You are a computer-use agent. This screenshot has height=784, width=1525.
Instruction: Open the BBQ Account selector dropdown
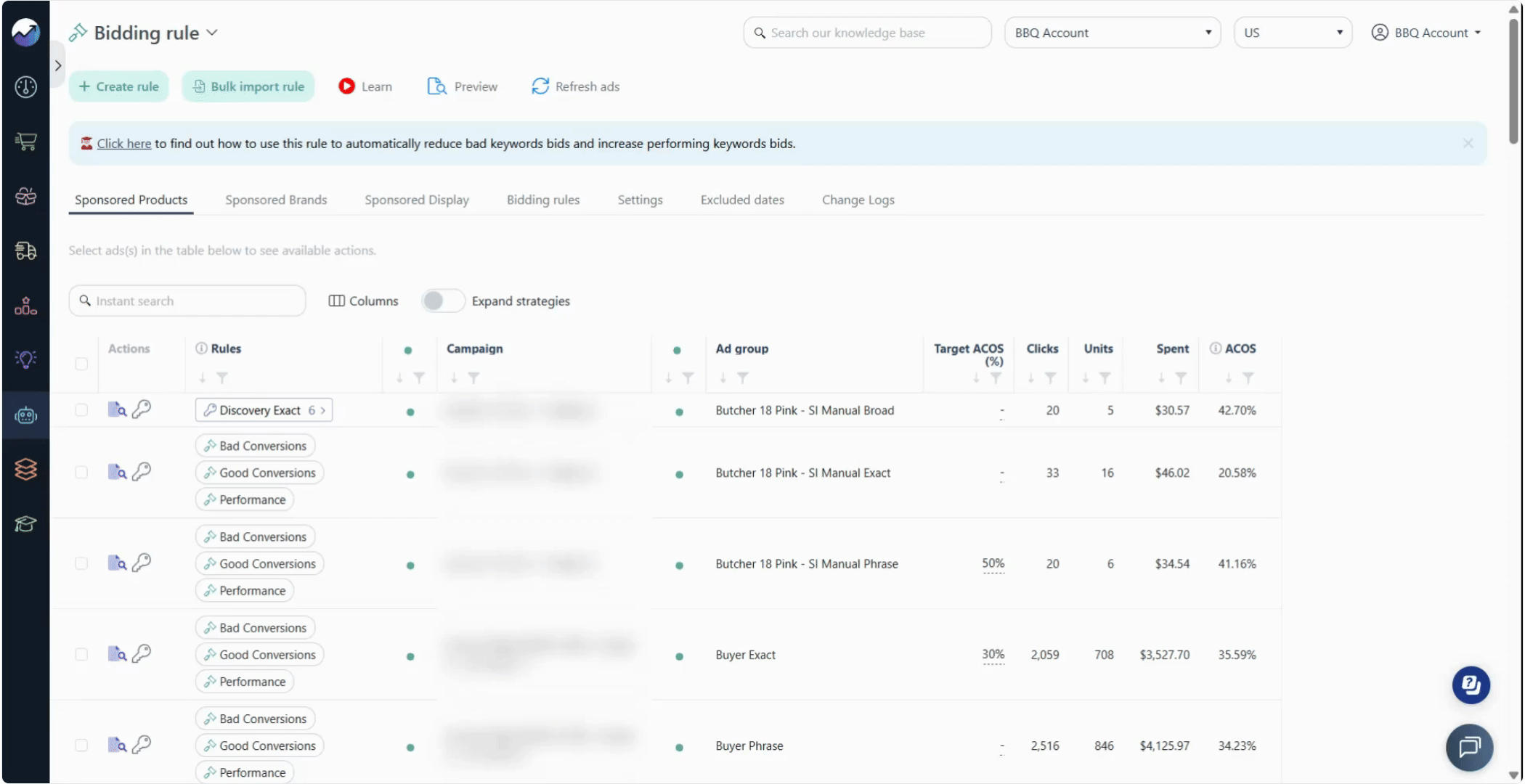pos(1113,33)
